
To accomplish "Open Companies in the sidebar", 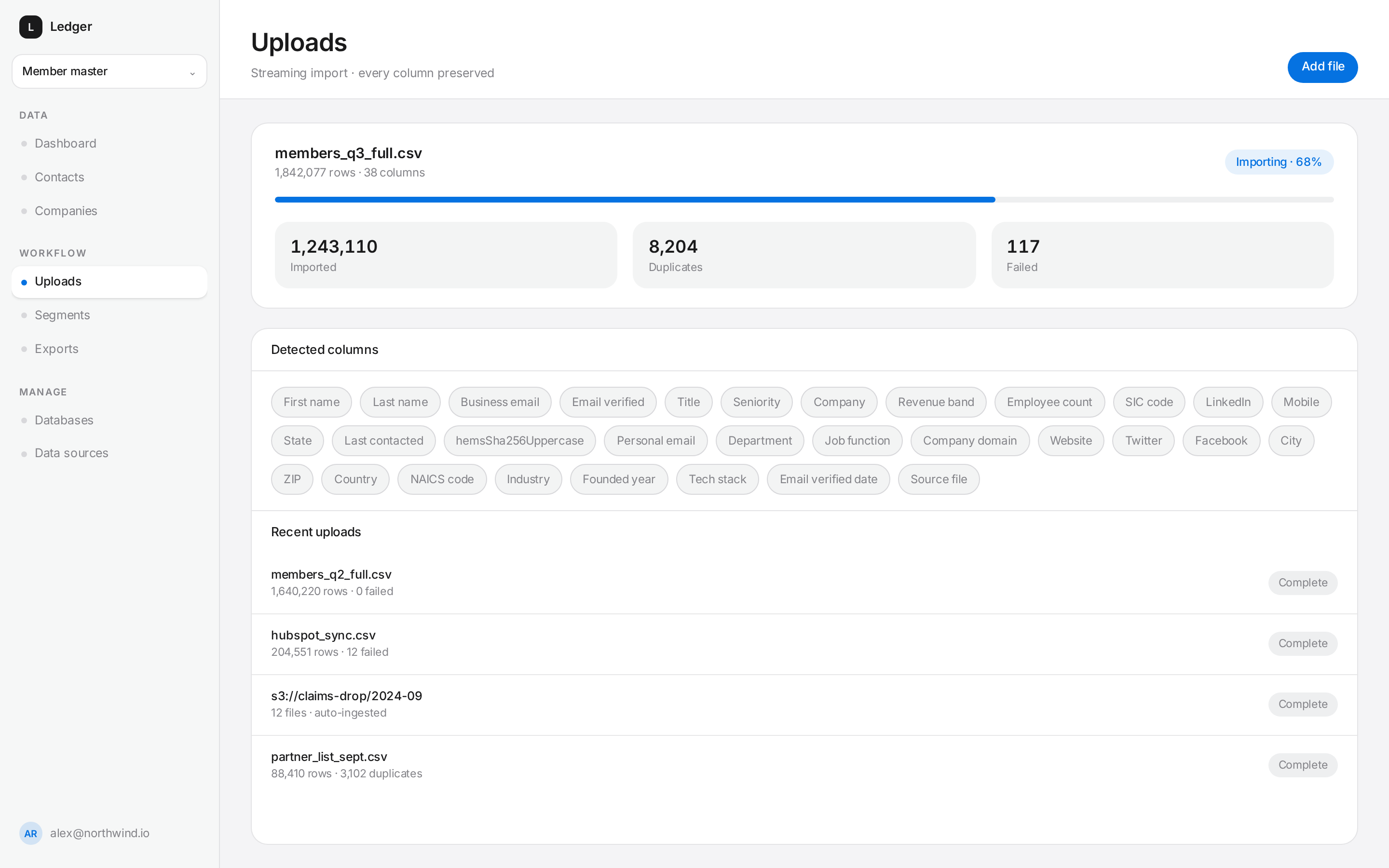I will [109, 211].
